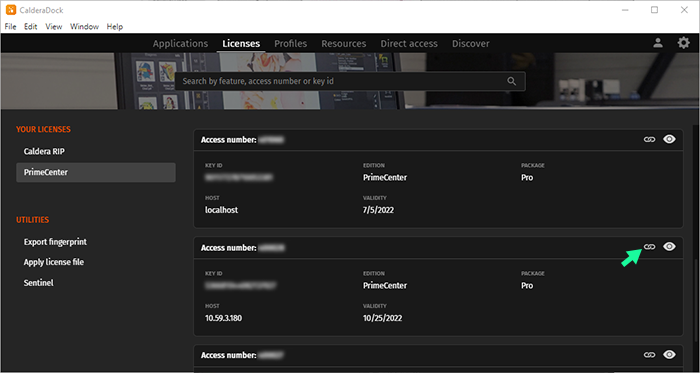
Task: Click link icon on the 10.59.3.180 license card
Action: (649, 247)
